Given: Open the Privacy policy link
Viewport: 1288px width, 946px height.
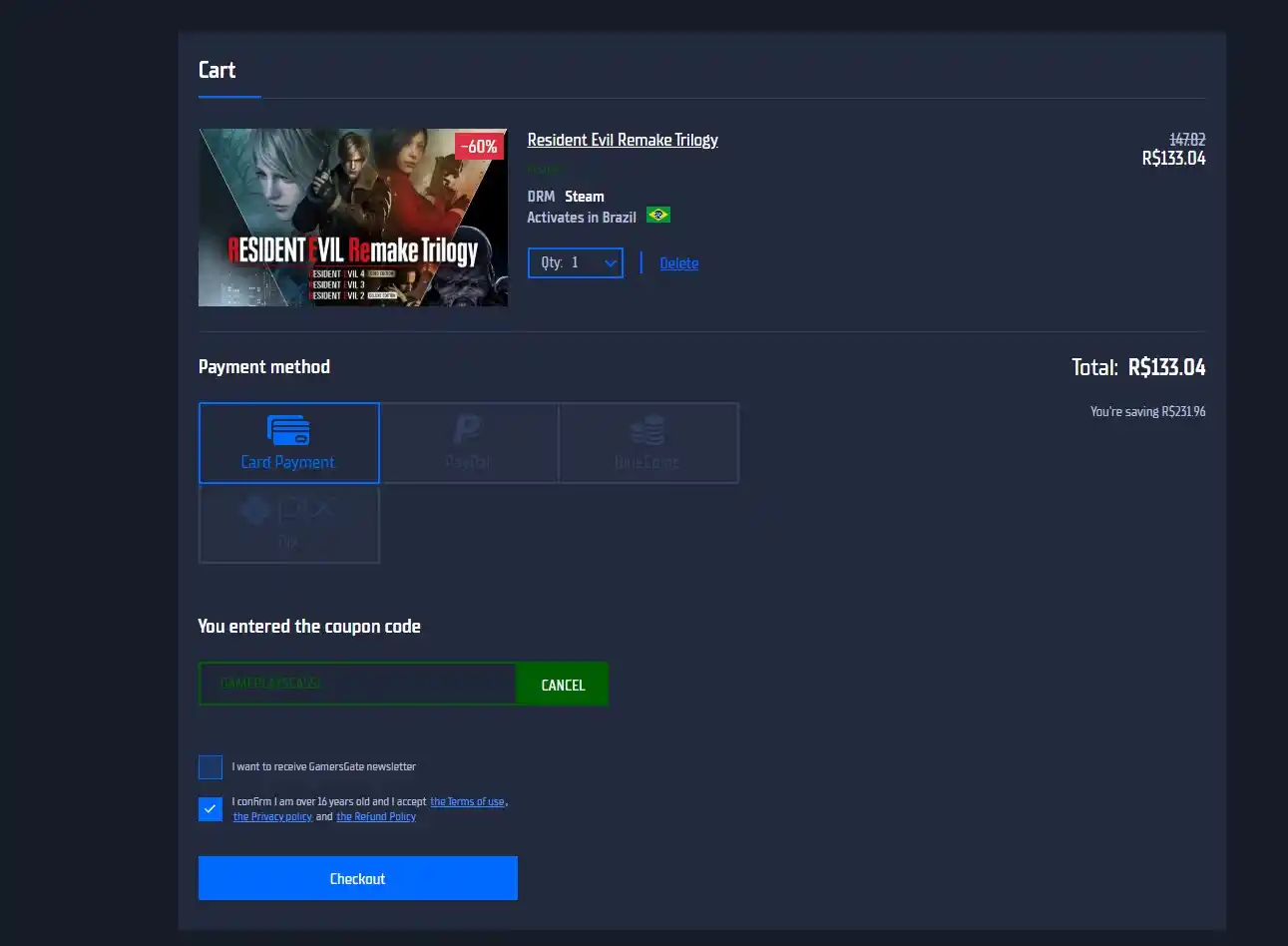Looking at the screenshot, I should [x=272, y=816].
